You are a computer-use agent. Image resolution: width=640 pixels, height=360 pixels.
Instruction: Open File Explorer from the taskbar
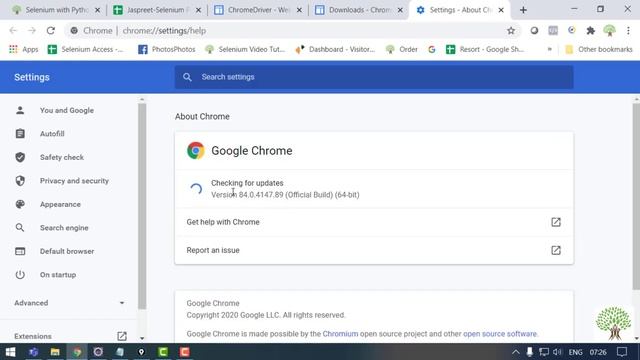pyautogui.click(x=55, y=352)
